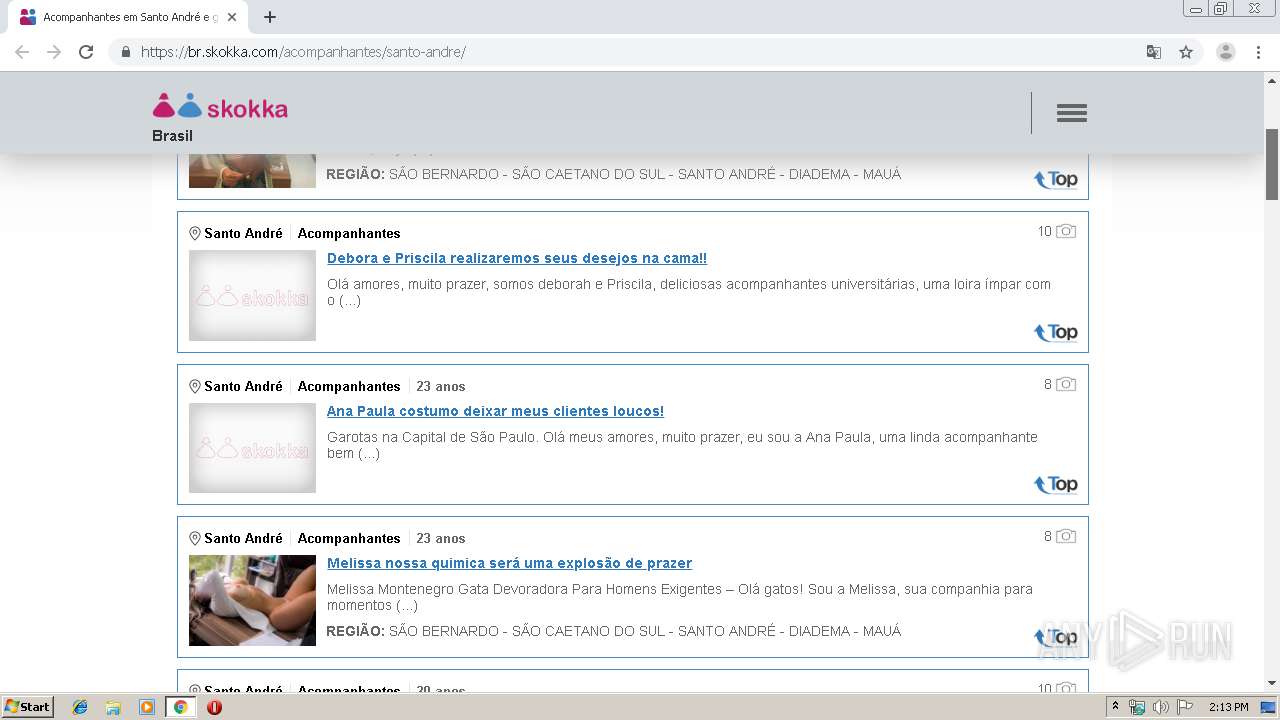The height and width of the screenshot is (720, 1280).
Task: Click location pin on Ana Paula listing
Action: pos(195,386)
